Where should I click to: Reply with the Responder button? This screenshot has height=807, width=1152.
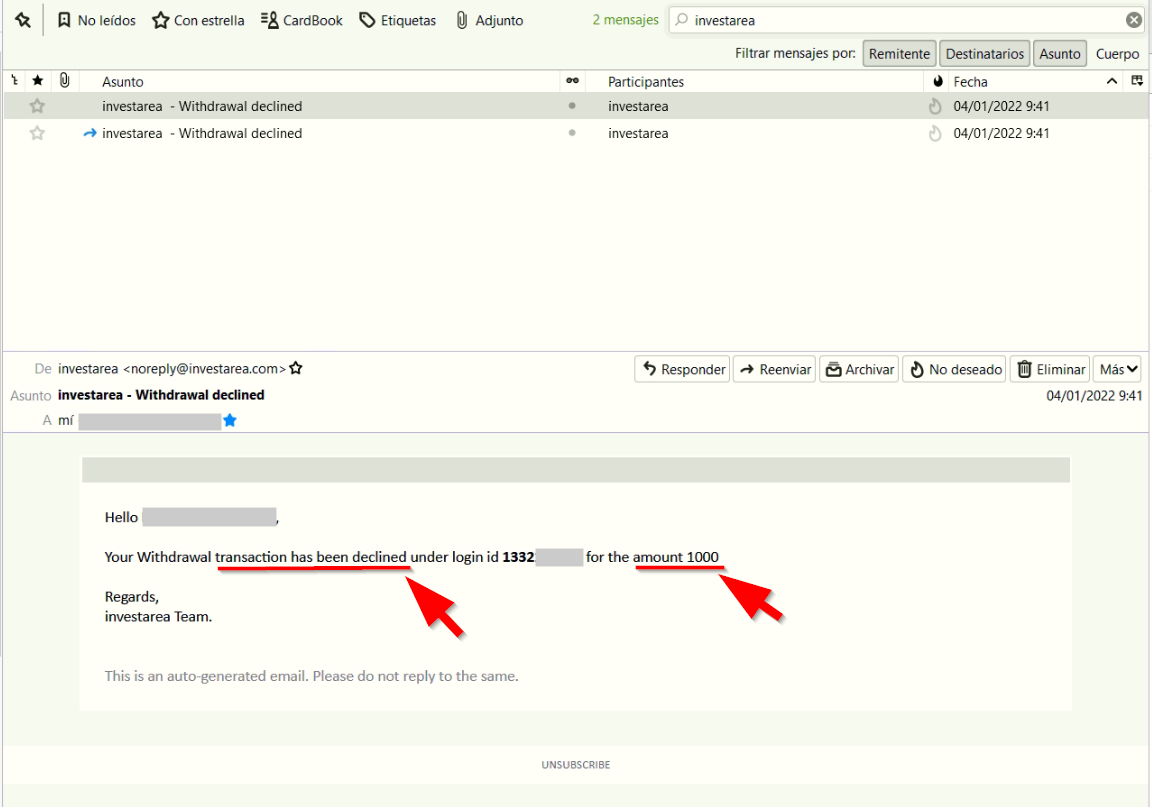click(x=683, y=369)
